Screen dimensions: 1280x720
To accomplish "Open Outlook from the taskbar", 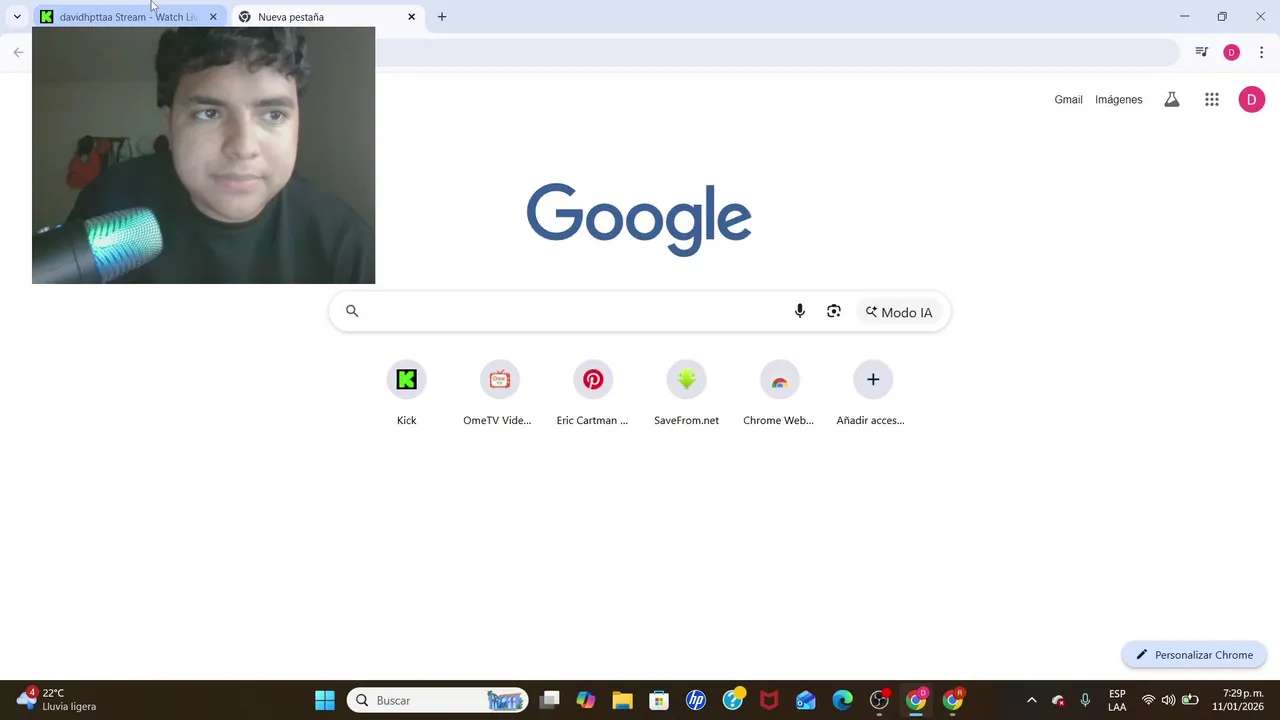I will click(x=806, y=700).
